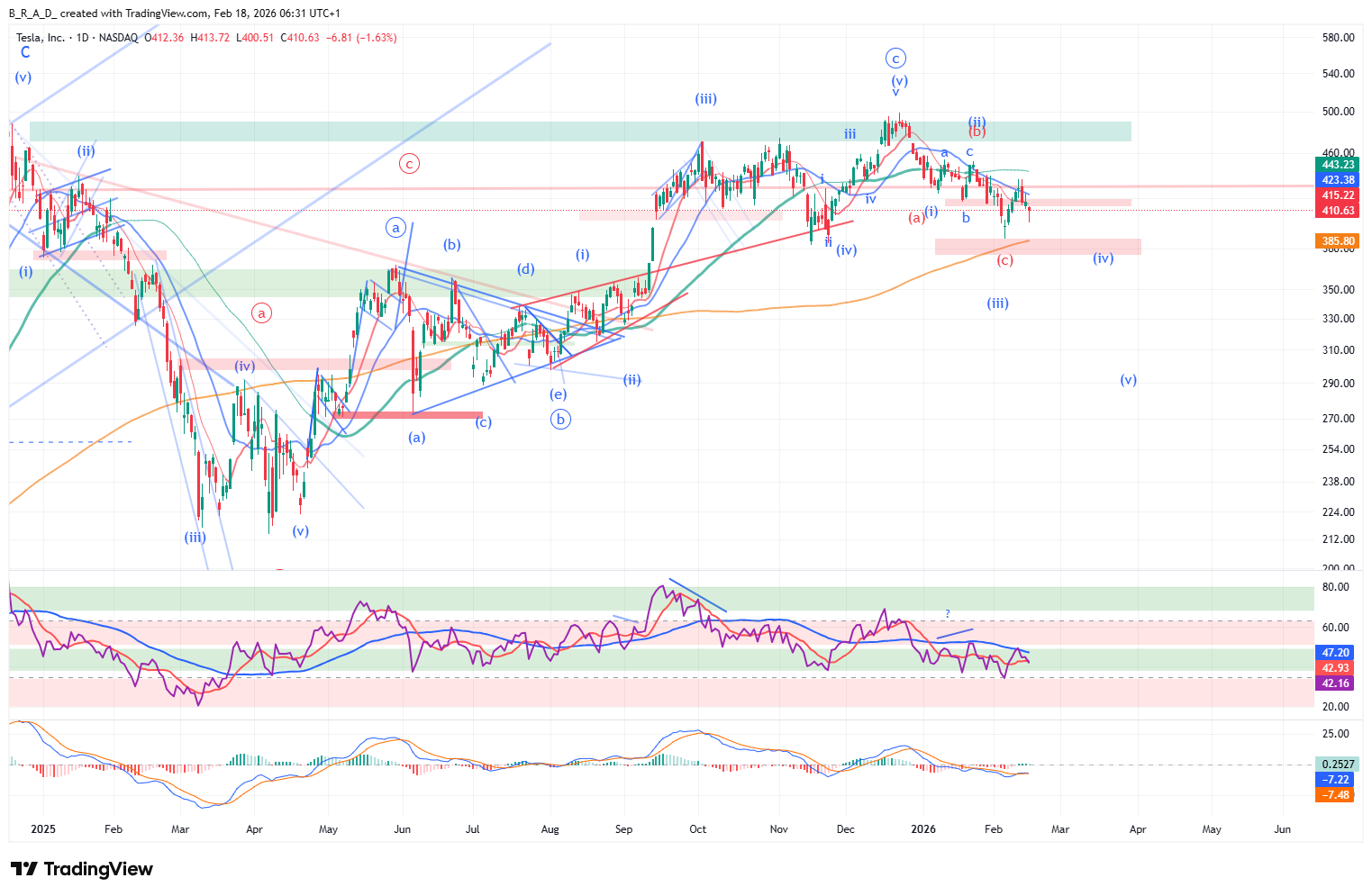This screenshot has width=1372, height=896.
Task: Click the 580.00 label on price scale
Action: coord(1338,38)
